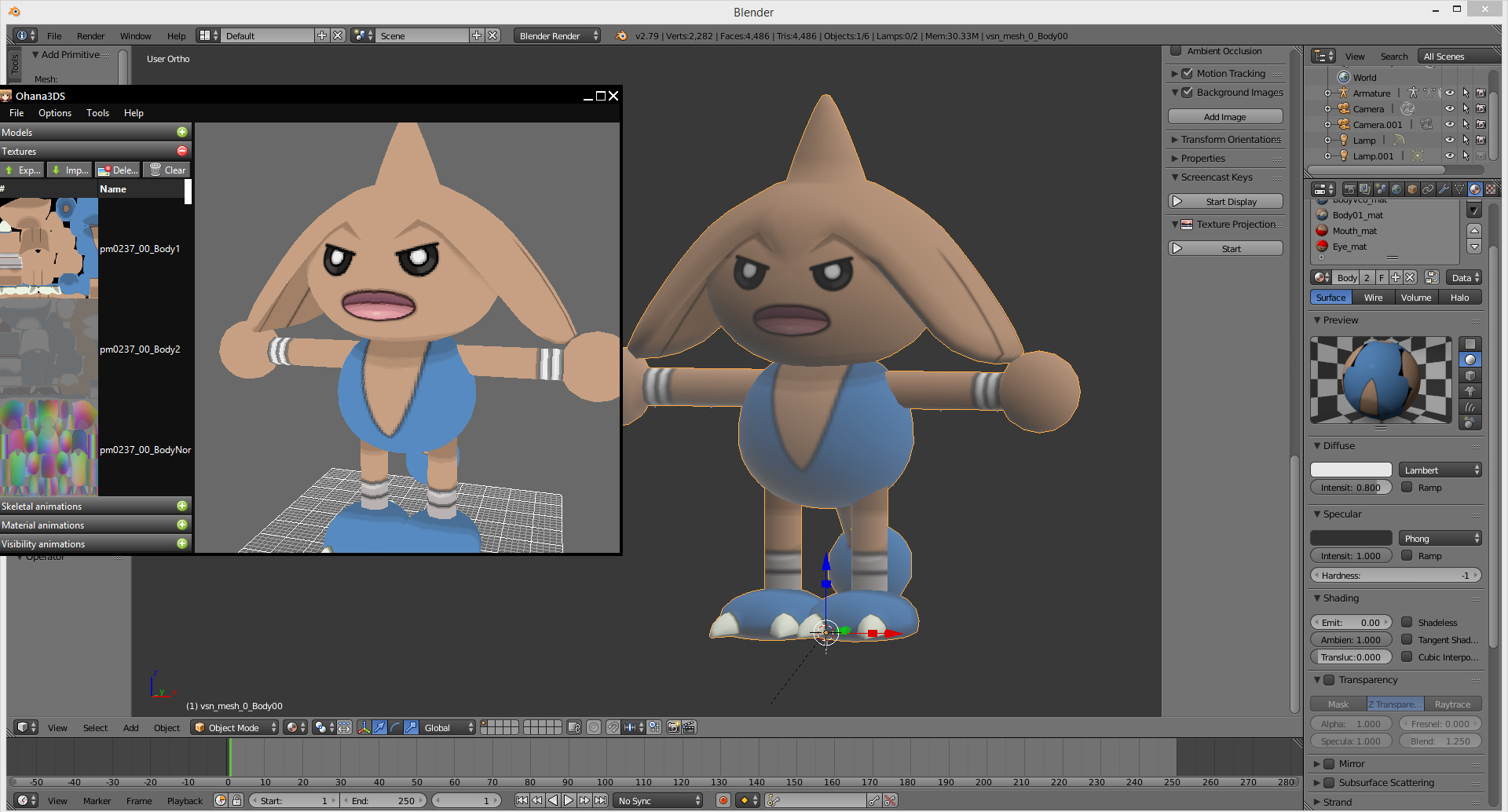Click the record auto-keyframe button
The image size is (1508, 812).
point(723,800)
